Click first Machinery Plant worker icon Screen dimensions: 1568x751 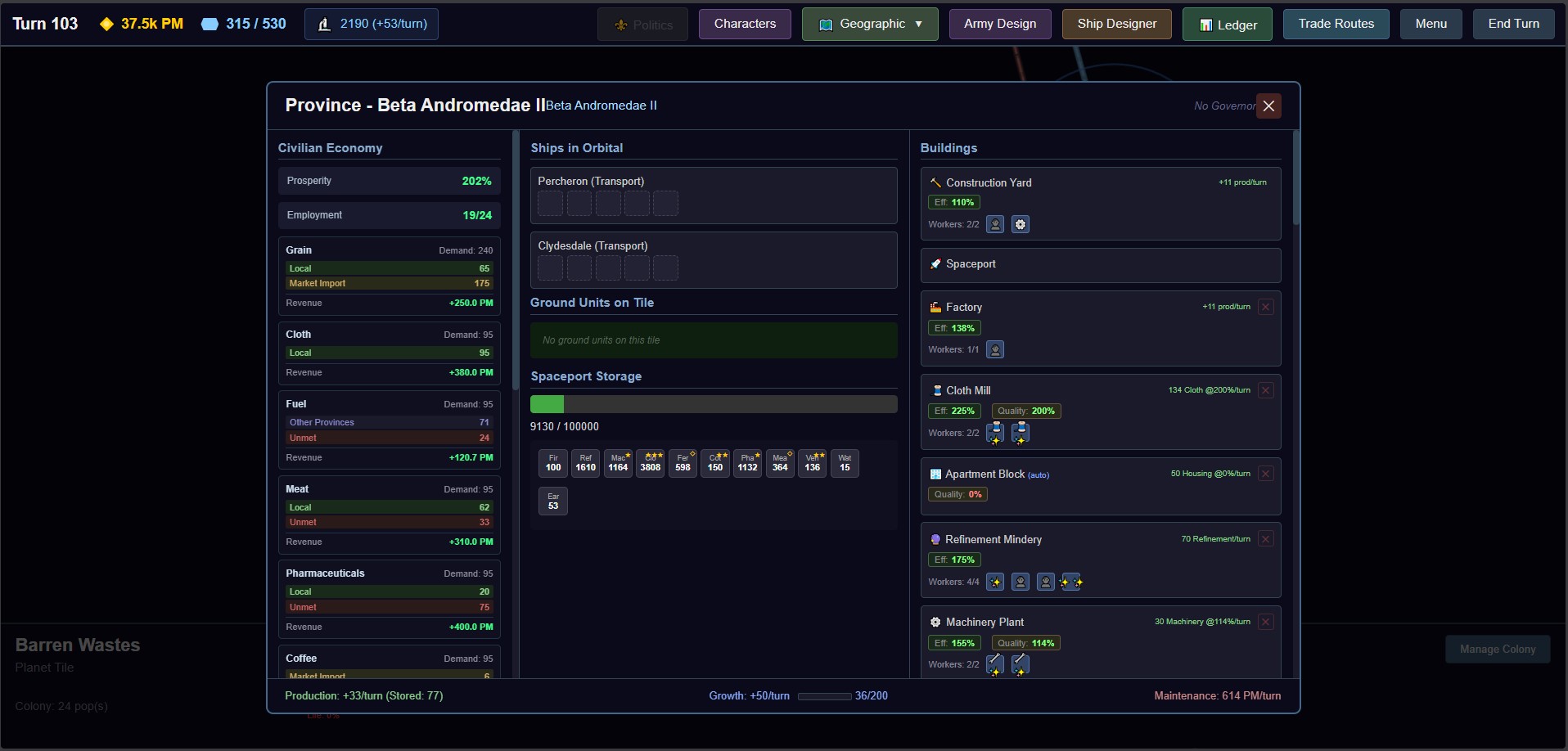click(995, 664)
